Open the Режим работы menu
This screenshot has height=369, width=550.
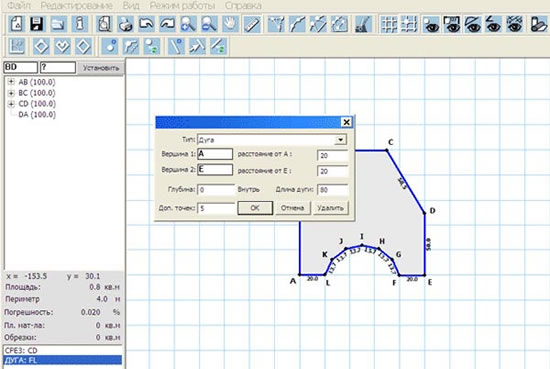point(182,6)
